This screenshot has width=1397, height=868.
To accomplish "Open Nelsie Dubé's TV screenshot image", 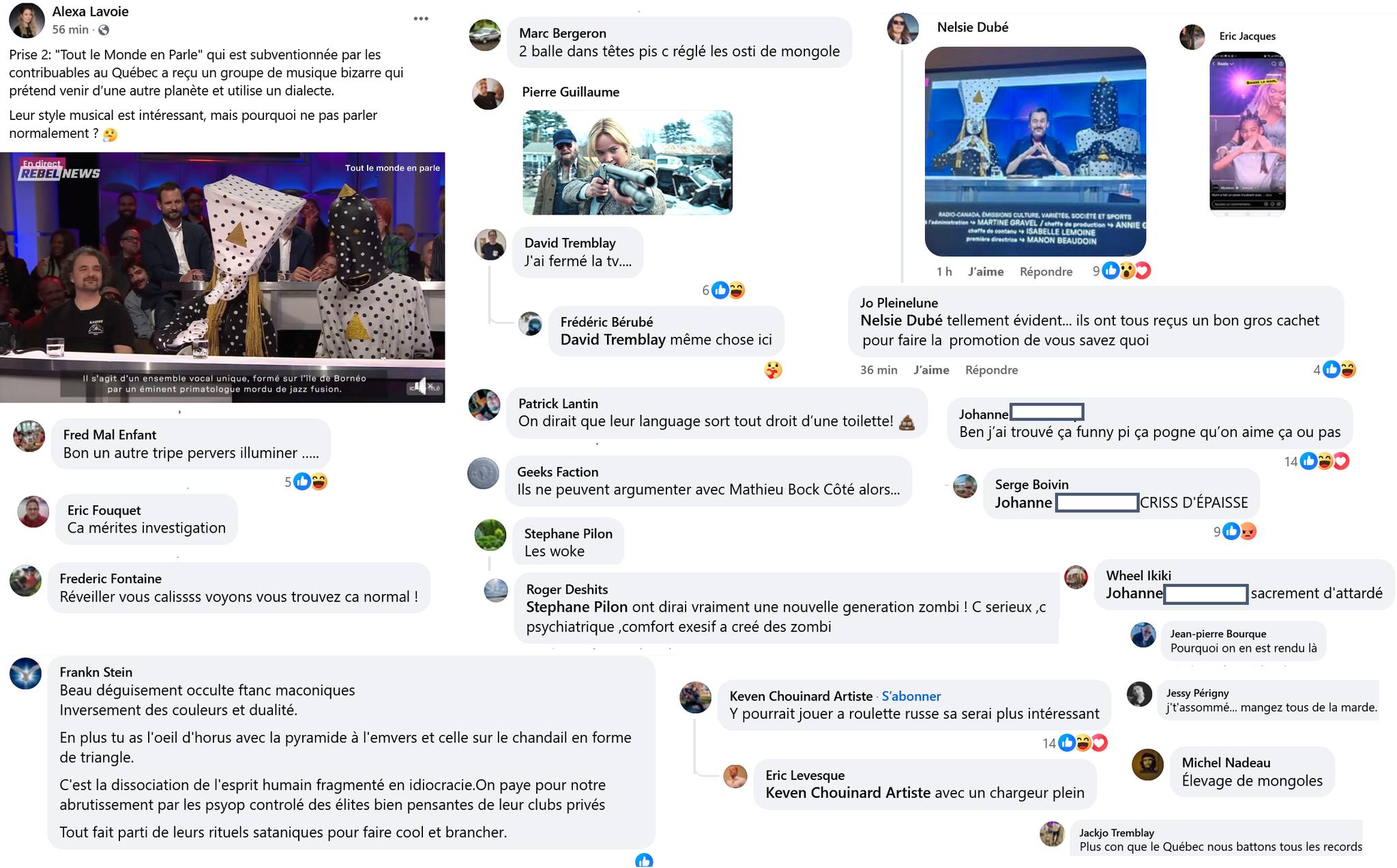I will pyautogui.click(x=1035, y=151).
